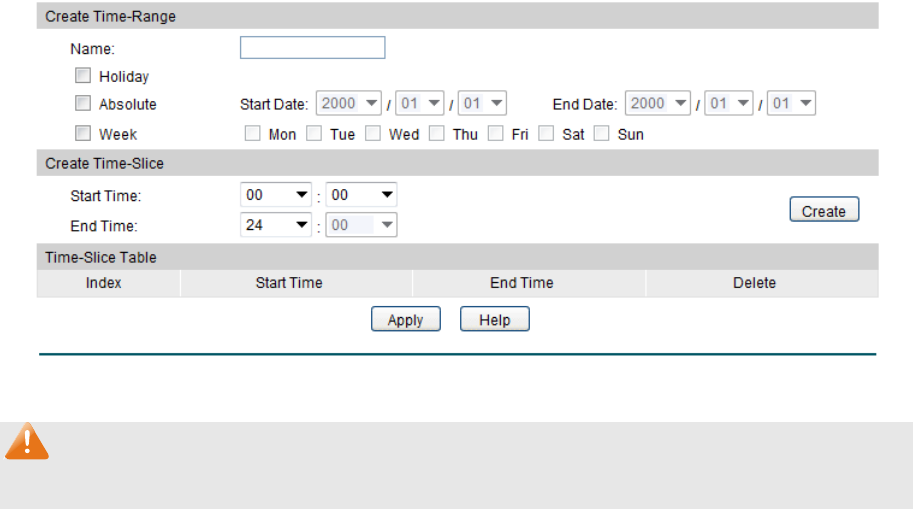Open the Start Date year dropdown
Image resolution: width=913 pixels, height=509 pixels.
pyautogui.click(x=349, y=104)
